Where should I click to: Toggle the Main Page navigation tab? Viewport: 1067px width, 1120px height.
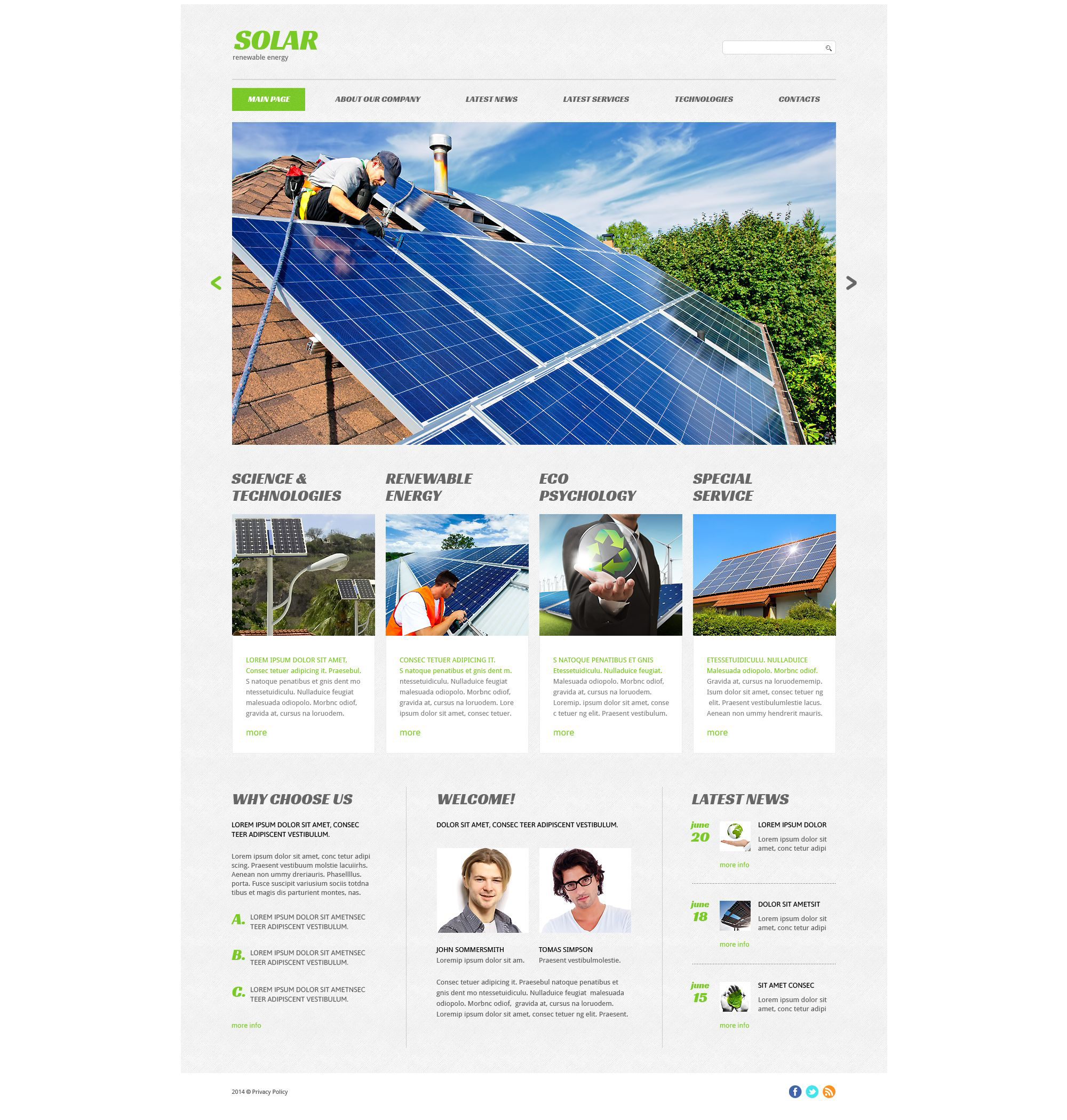pyautogui.click(x=269, y=99)
